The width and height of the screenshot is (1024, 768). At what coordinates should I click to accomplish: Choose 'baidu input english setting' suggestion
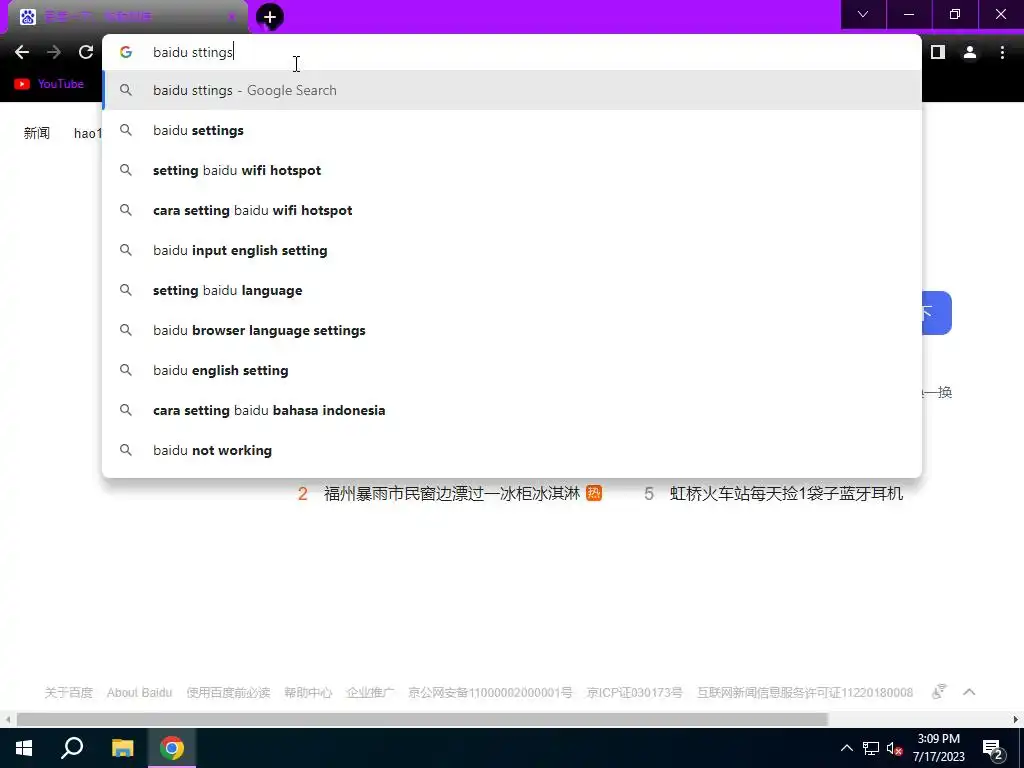pyautogui.click(x=512, y=250)
